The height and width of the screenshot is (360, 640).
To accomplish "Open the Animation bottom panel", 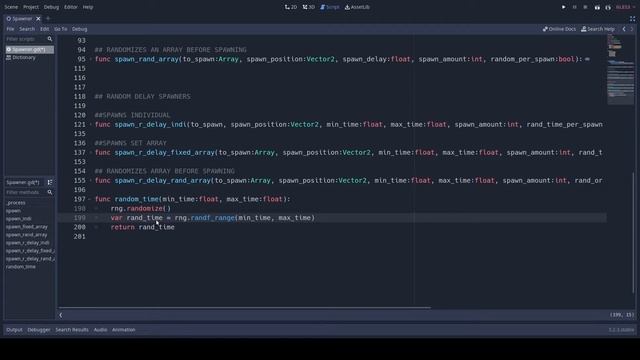I will tap(124, 330).
